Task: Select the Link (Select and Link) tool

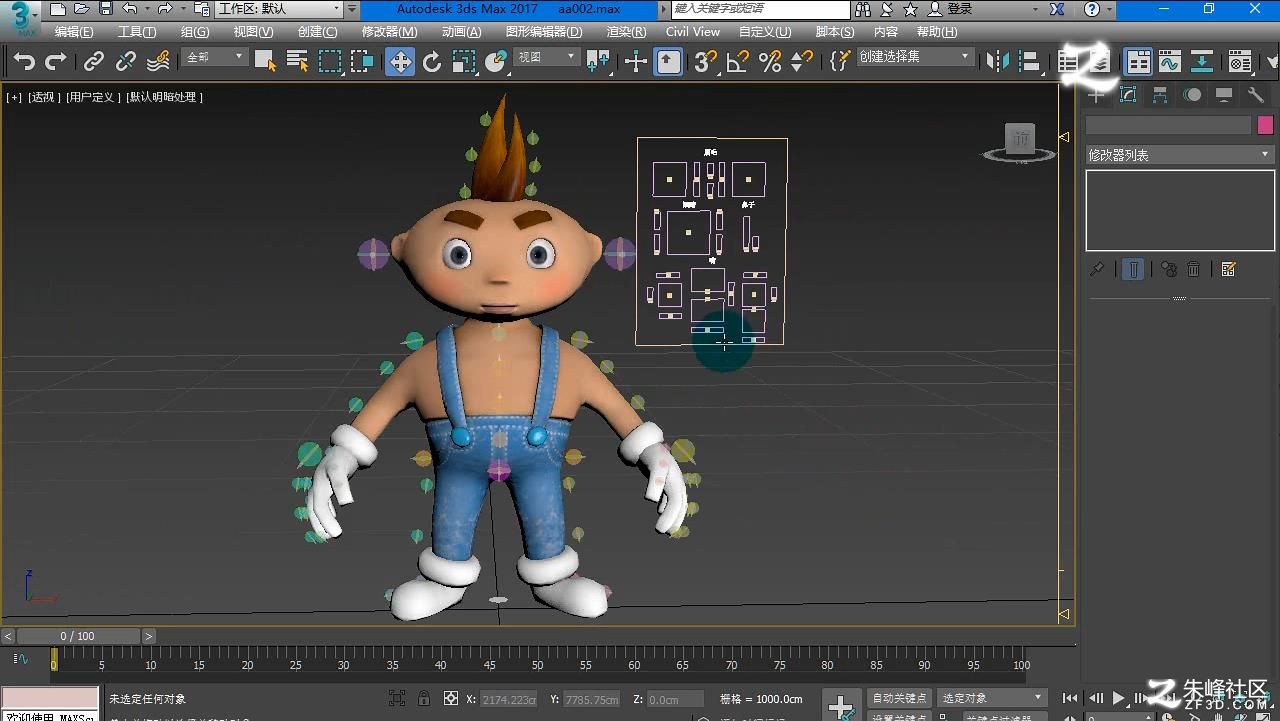Action: pos(94,62)
